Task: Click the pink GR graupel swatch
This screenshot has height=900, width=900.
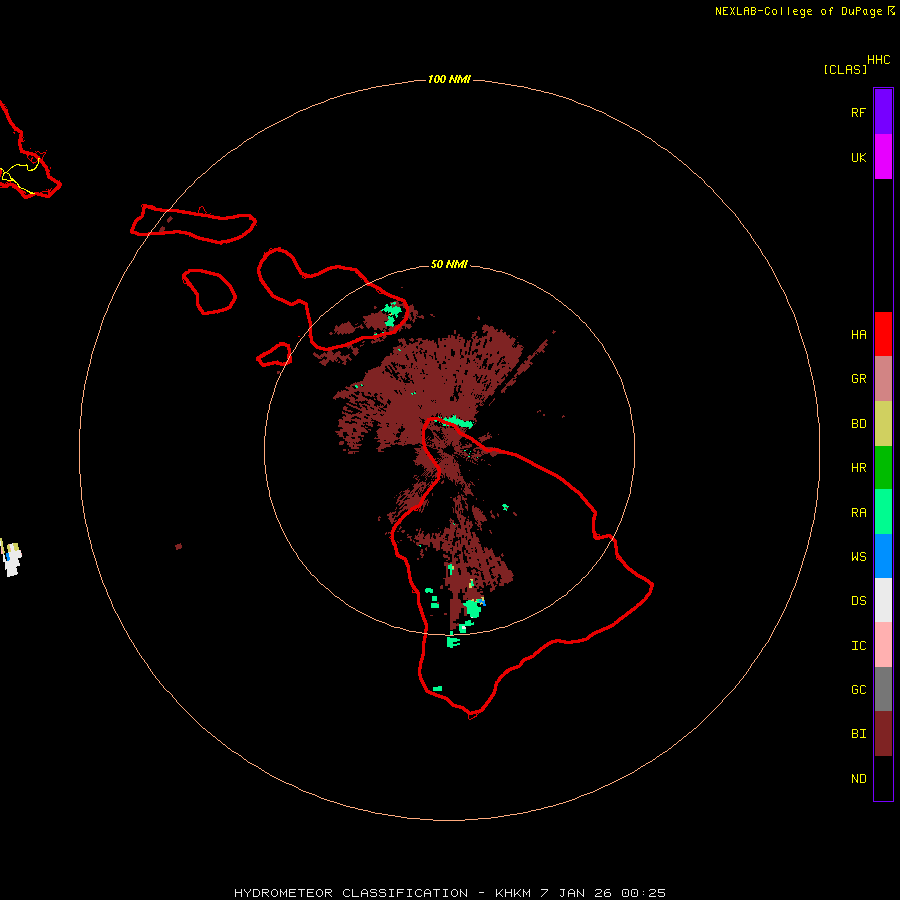Action: point(883,379)
